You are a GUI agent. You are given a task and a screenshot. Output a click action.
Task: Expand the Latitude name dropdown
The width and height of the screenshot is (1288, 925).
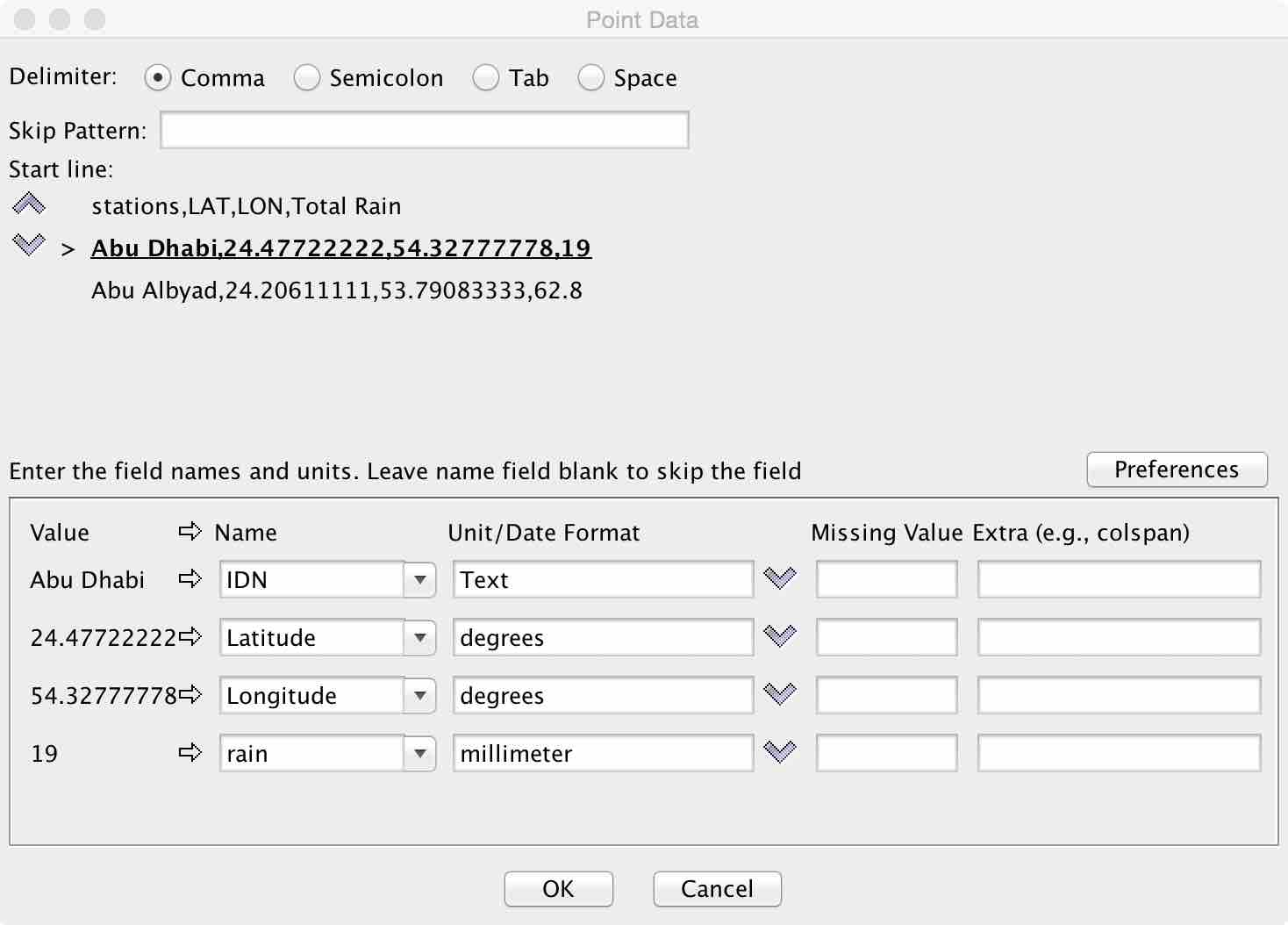420,638
